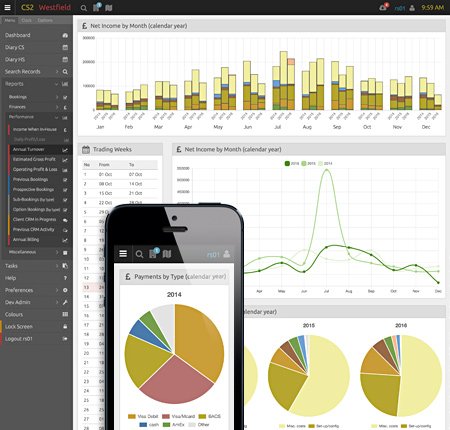Open the clipboard icon with blue badge

tap(97, 7)
